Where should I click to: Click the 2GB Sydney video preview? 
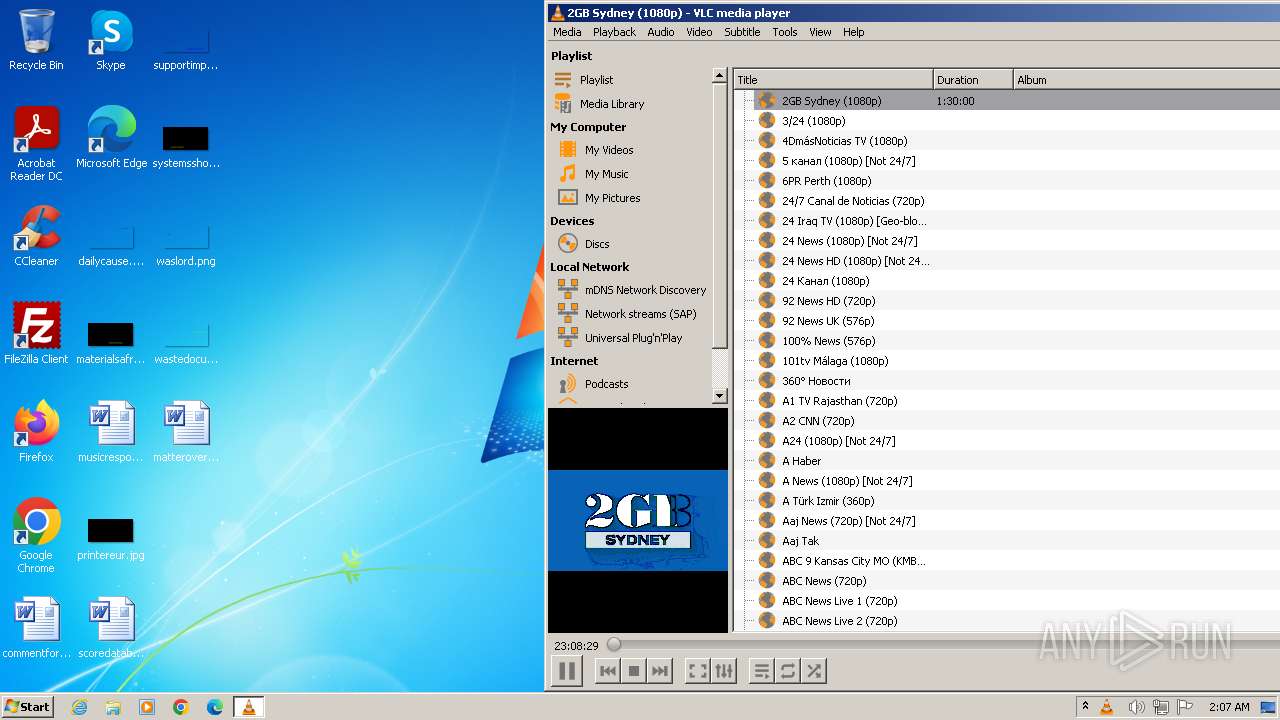pos(638,520)
